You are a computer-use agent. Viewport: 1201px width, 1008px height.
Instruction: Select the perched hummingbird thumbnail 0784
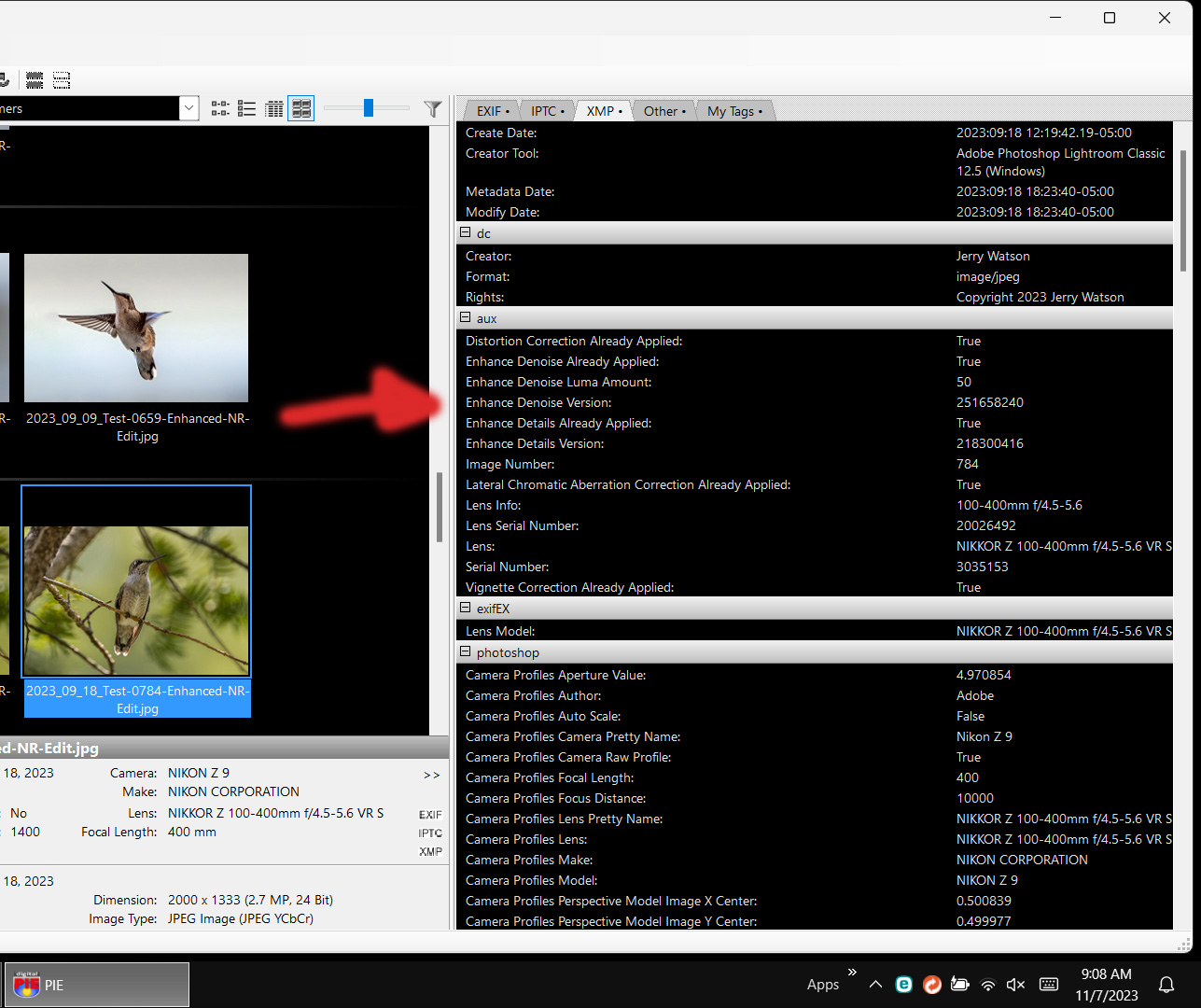[136, 600]
